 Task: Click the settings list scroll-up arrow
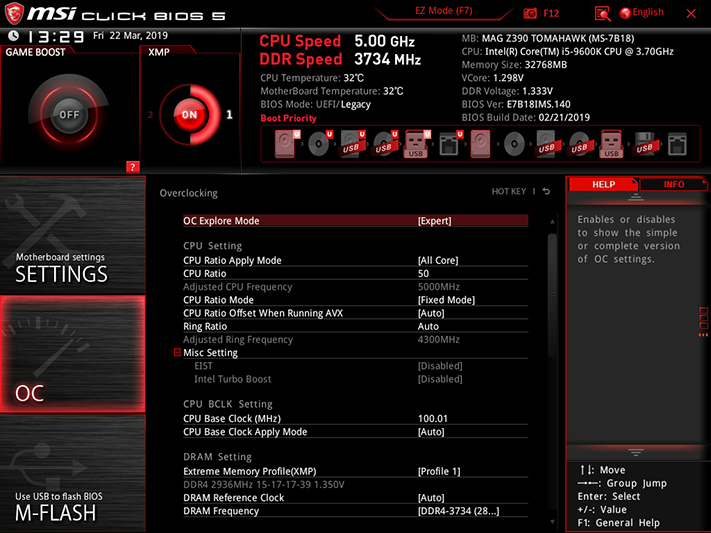click(x=552, y=222)
